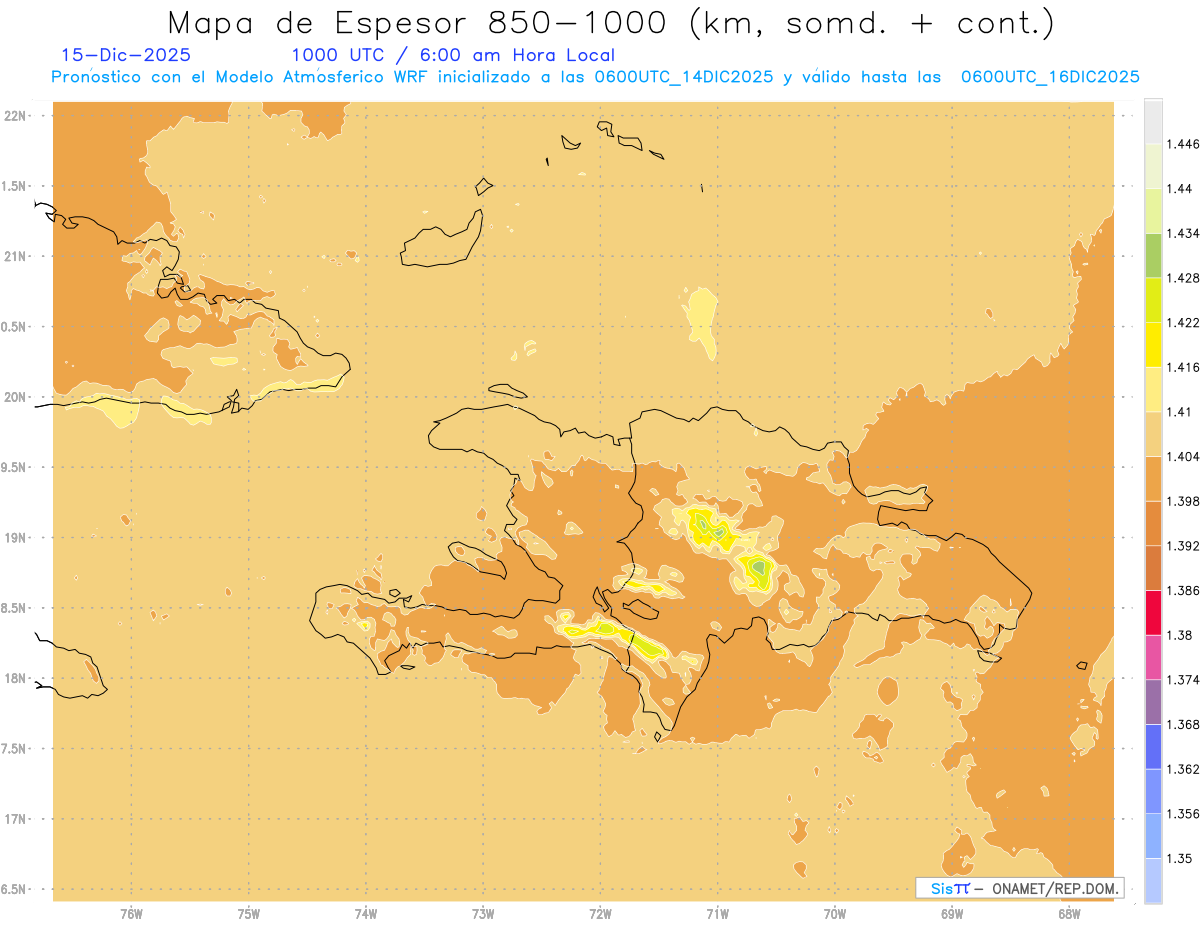Click the blue legend swatch between 1.368 and 1.362

click(x=1153, y=746)
